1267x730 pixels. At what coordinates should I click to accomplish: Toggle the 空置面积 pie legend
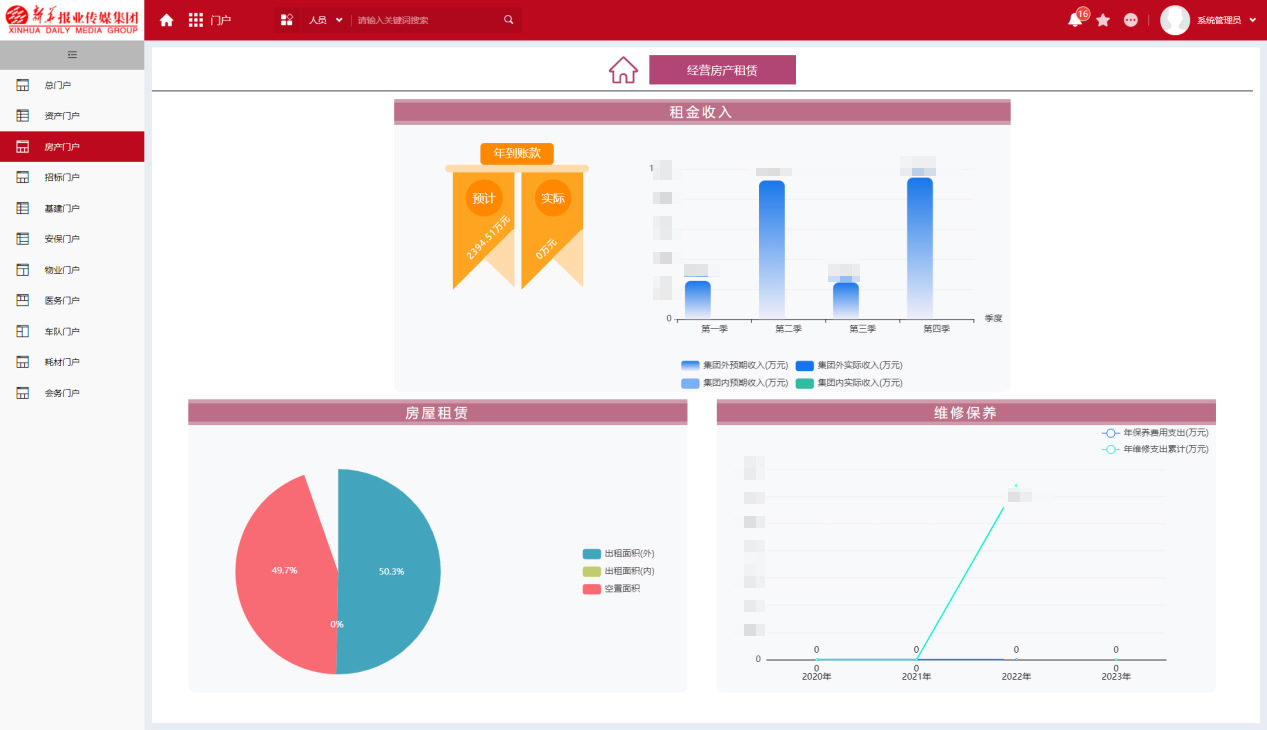[612, 589]
